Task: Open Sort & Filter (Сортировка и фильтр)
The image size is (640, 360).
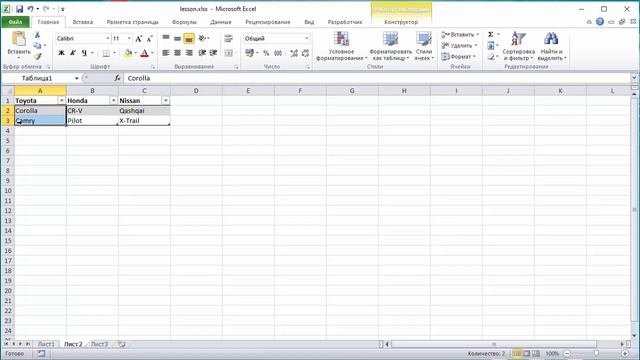Action: click(x=518, y=46)
